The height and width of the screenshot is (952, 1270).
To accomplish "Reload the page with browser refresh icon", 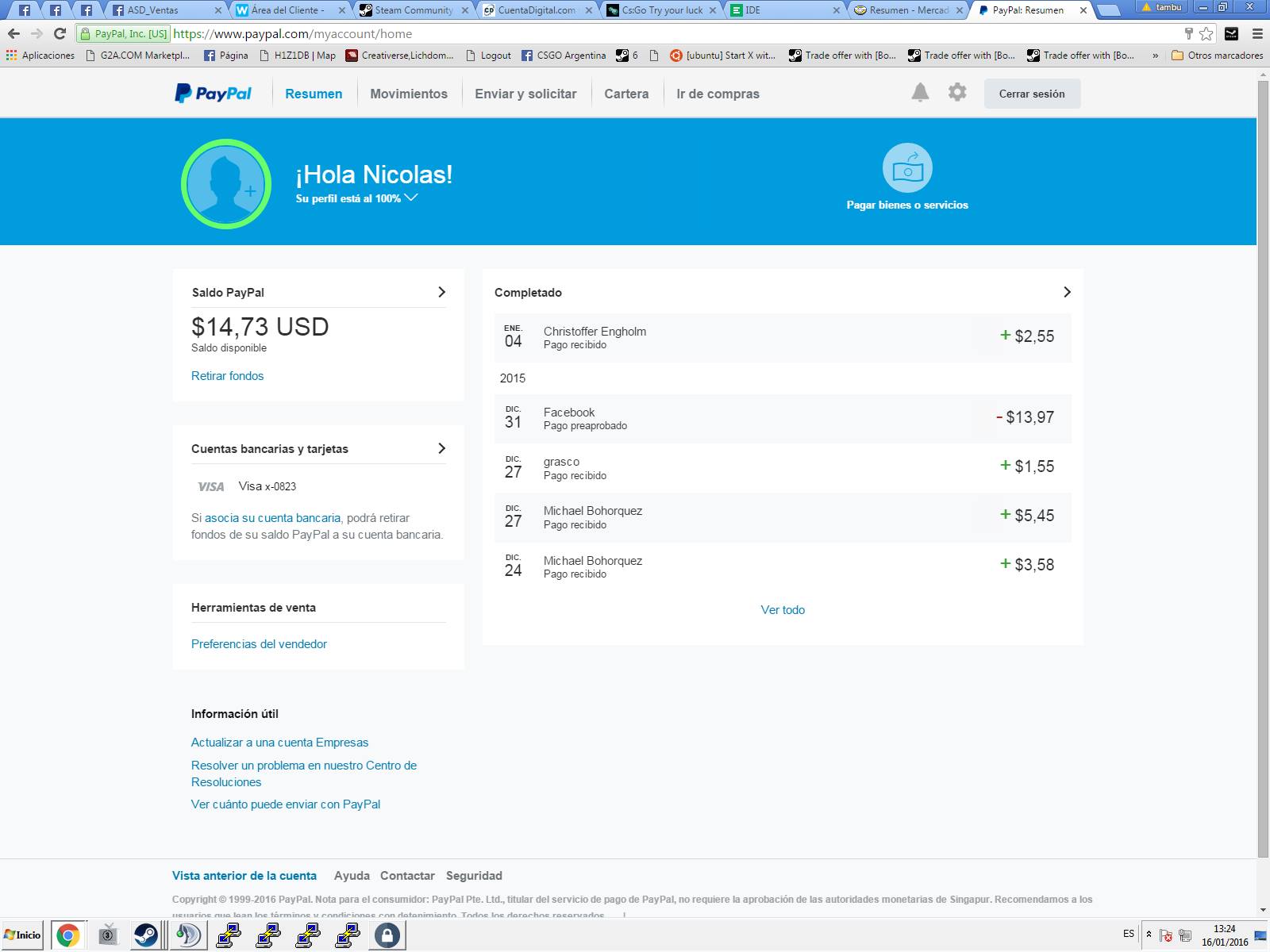I will (60, 33).
